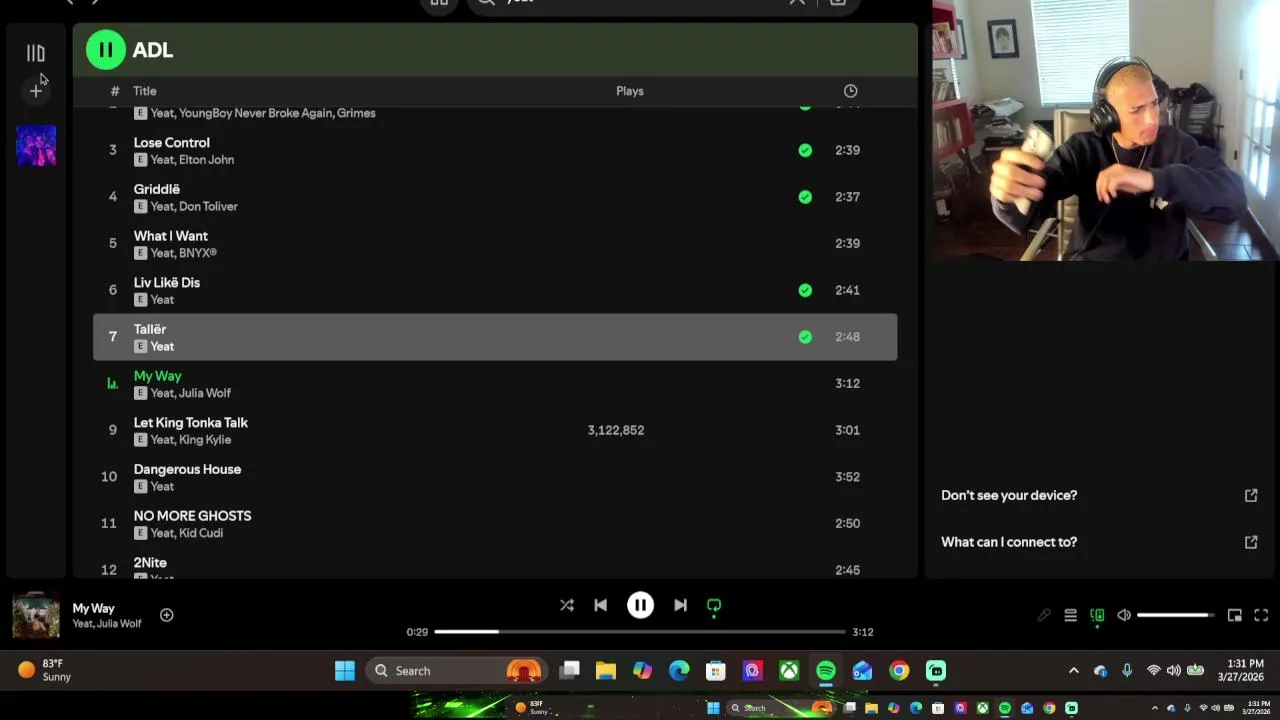Open Microsoft Store from taskbar

(715, 671)
